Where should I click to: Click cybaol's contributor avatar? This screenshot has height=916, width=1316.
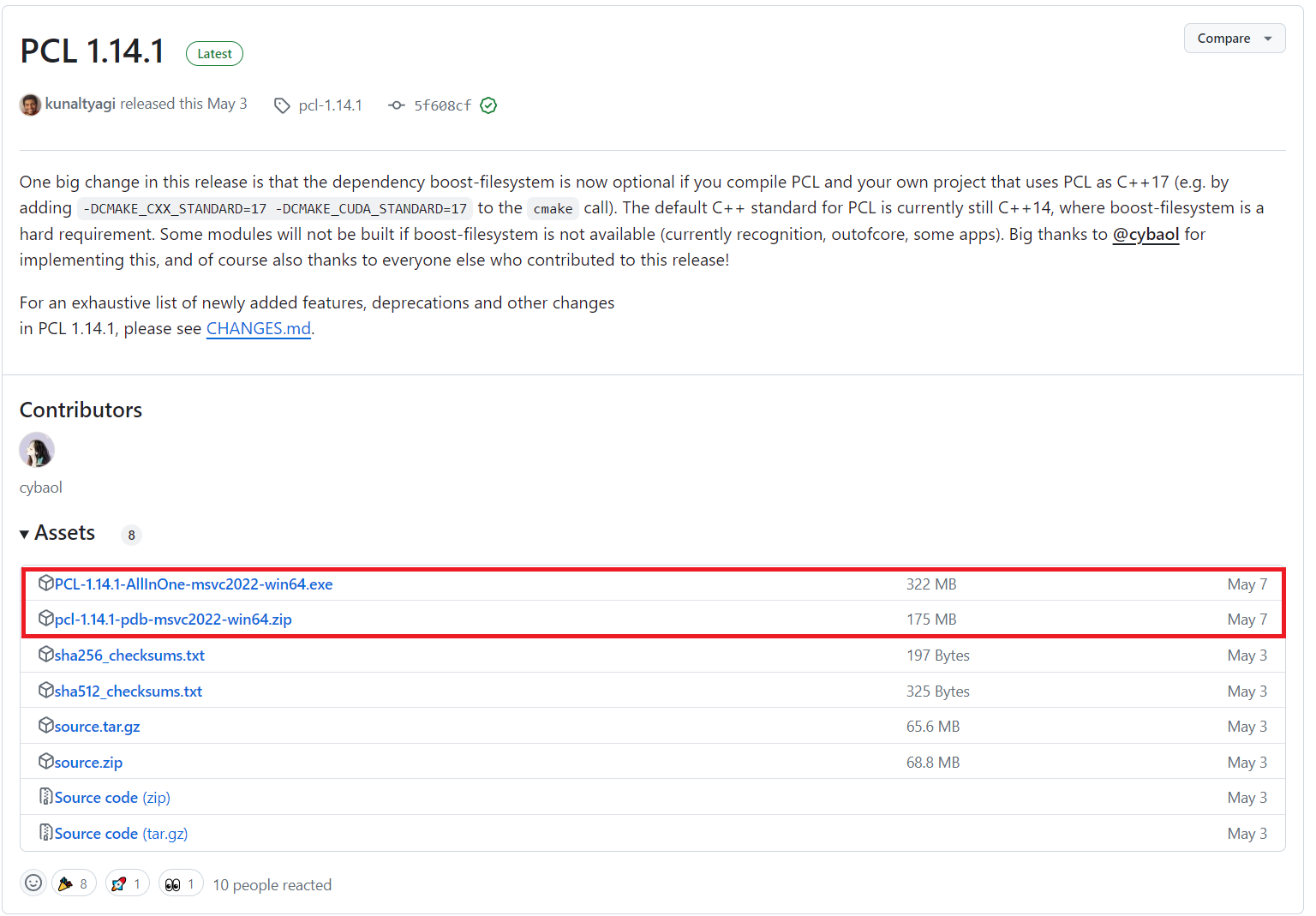point(37,450)
